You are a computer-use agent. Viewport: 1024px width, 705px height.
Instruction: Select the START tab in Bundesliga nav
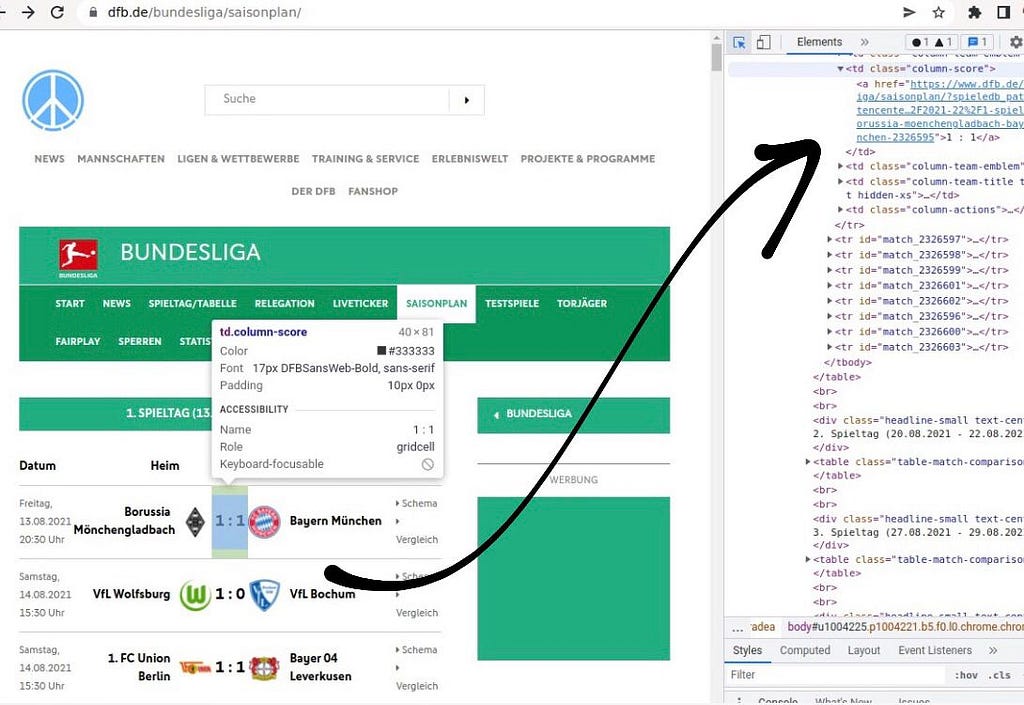(x=70, y=304)
